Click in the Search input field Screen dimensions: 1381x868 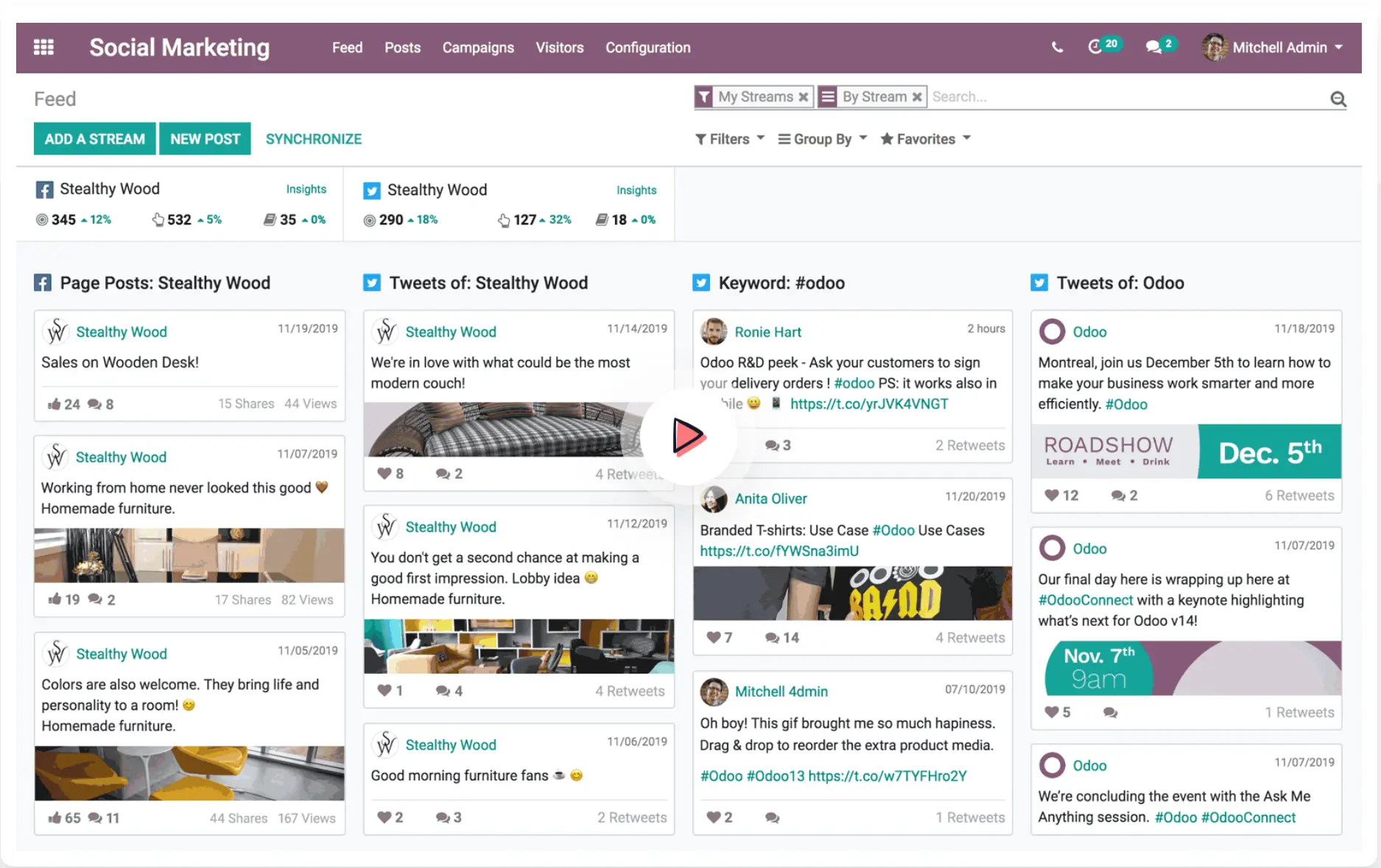click(1127, 96)
